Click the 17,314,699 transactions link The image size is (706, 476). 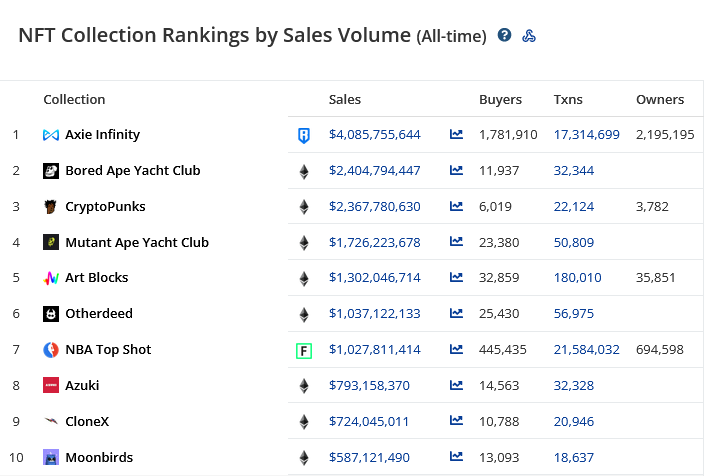click(587, 135)
